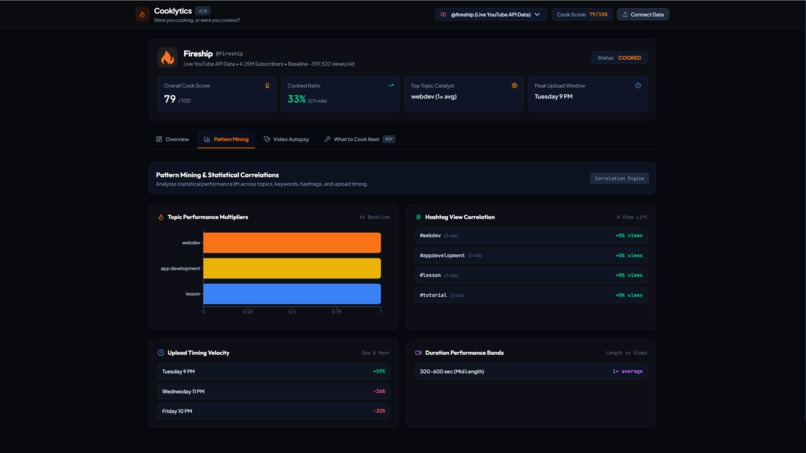Click the trophy icon in Overall Cook Score card
Screen dimensions: 806x453
click(x=267, y=85)
